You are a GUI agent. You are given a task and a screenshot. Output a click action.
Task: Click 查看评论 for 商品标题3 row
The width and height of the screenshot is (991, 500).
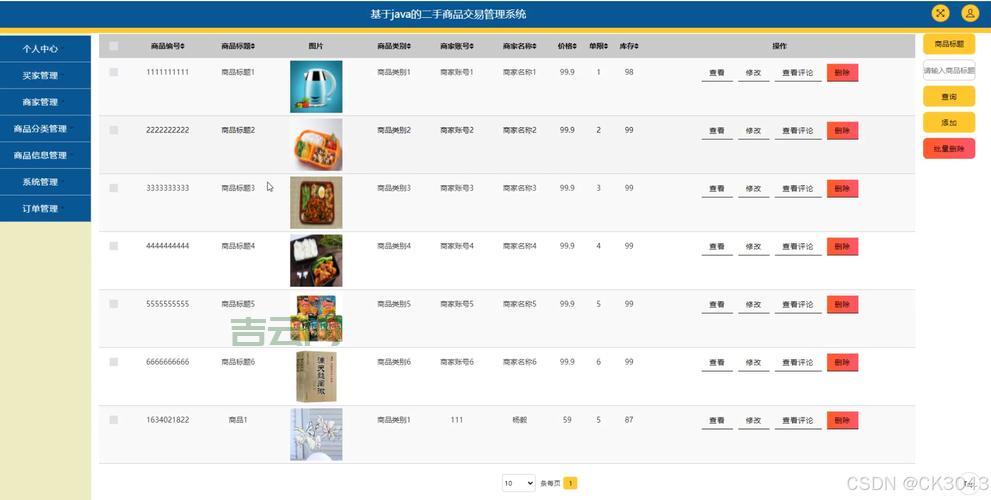[x=798, y=189]
